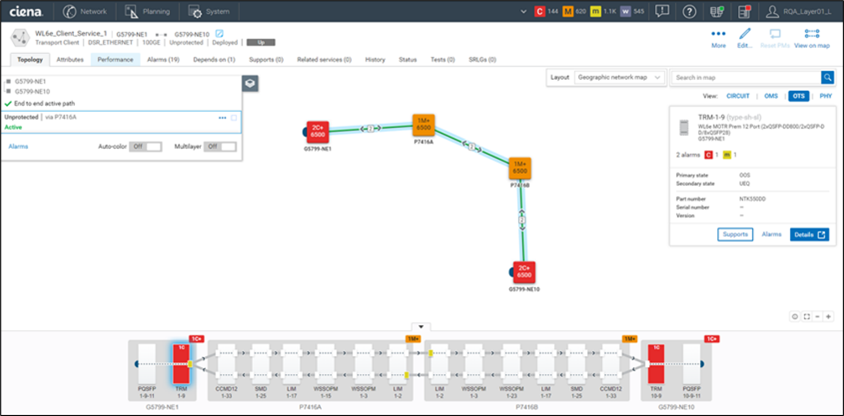Viewport: 844px width, 416px height.
Task: Click the Supports button in TRM-1-9 panel
Action: tap(735, 235)
